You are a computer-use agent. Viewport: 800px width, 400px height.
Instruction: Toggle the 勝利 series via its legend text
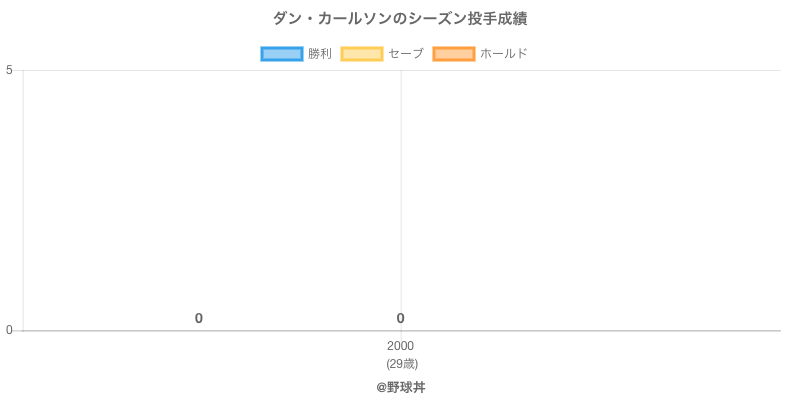(x=320, y=54)
